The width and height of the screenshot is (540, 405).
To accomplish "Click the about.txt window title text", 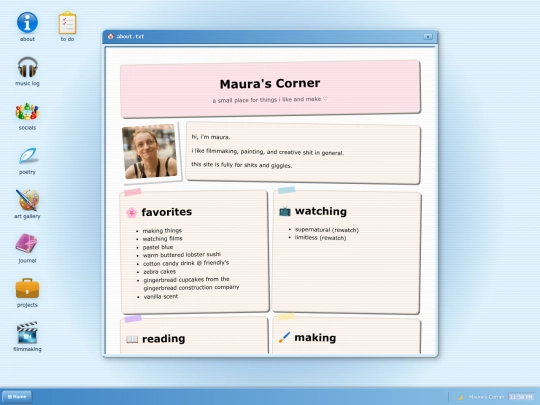I will (130, 37).
